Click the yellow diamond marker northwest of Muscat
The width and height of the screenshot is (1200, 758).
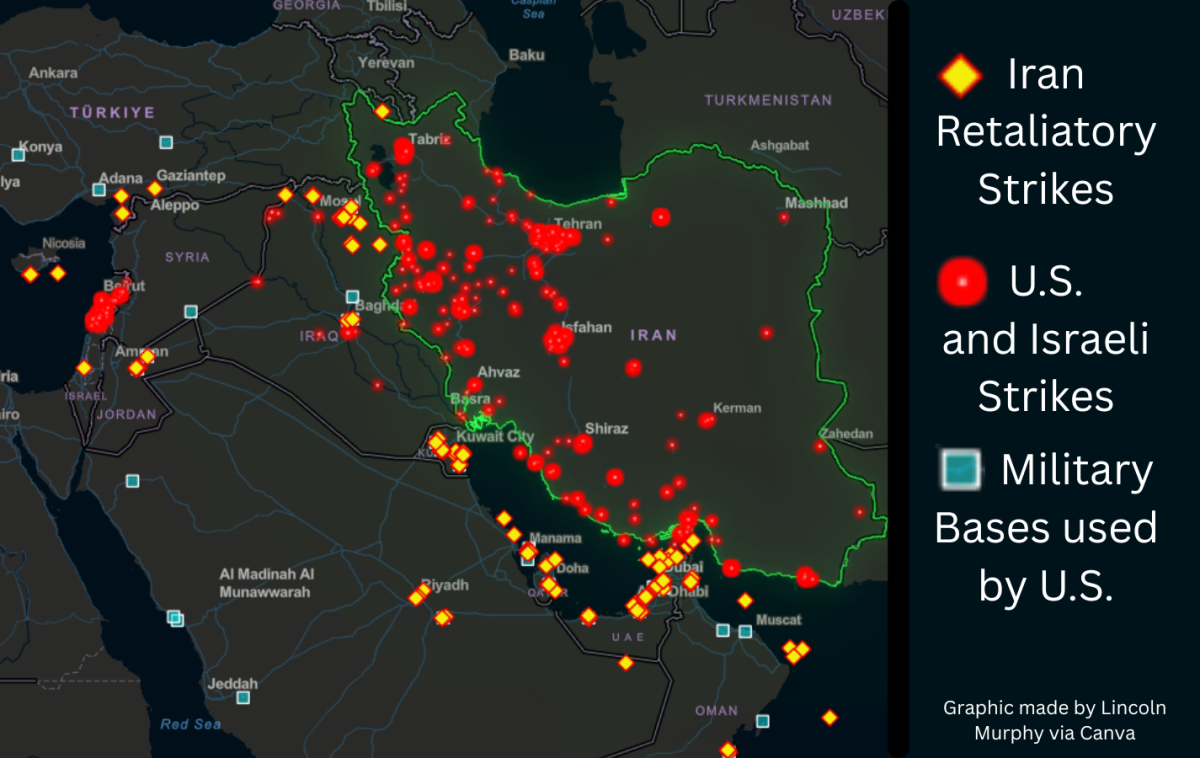[x=745, y=601]
